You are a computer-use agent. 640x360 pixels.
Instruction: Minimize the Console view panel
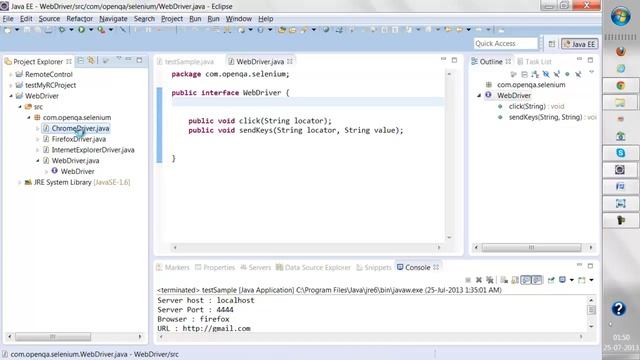[x=579, y=265]
